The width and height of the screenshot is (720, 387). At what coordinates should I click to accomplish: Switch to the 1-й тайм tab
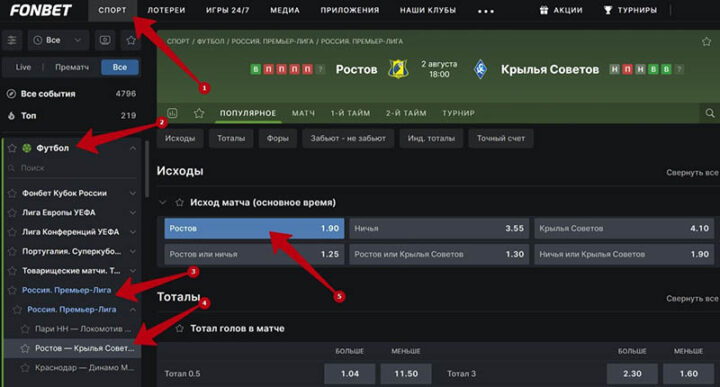click(350, 113)
